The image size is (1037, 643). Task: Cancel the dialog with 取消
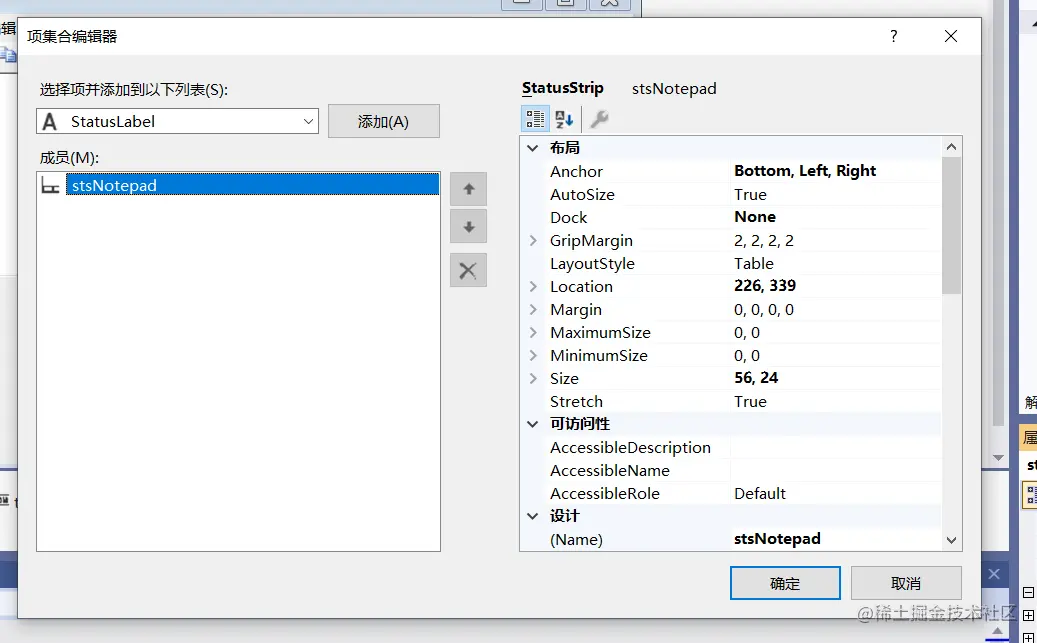[906, 583]
